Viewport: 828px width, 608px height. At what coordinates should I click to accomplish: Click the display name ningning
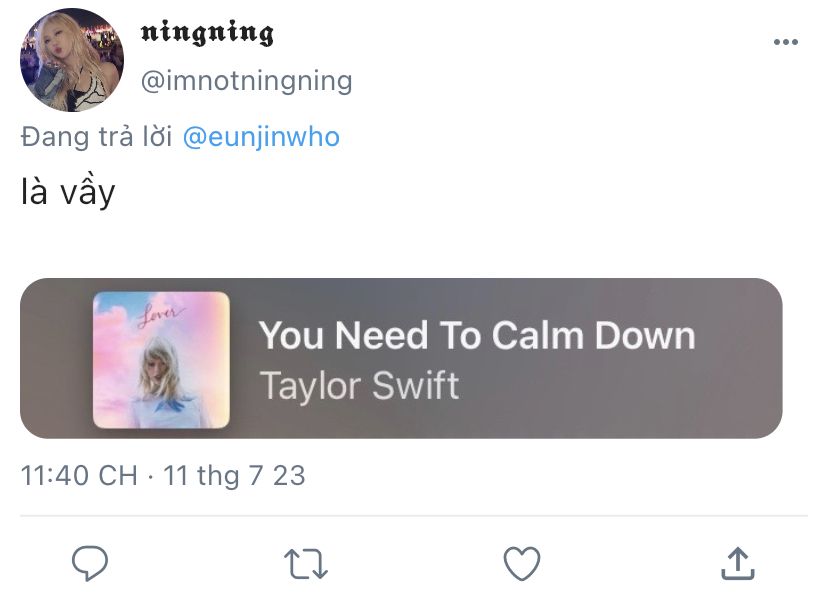[206, 34]
